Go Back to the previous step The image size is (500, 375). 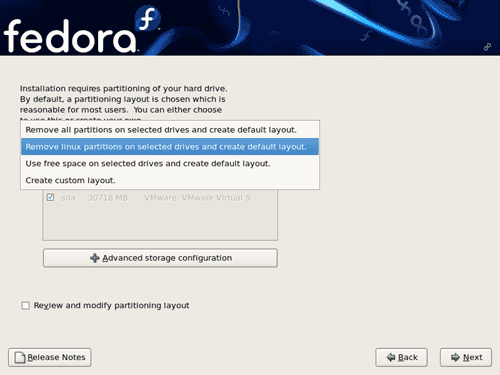(x=401, y=357)
